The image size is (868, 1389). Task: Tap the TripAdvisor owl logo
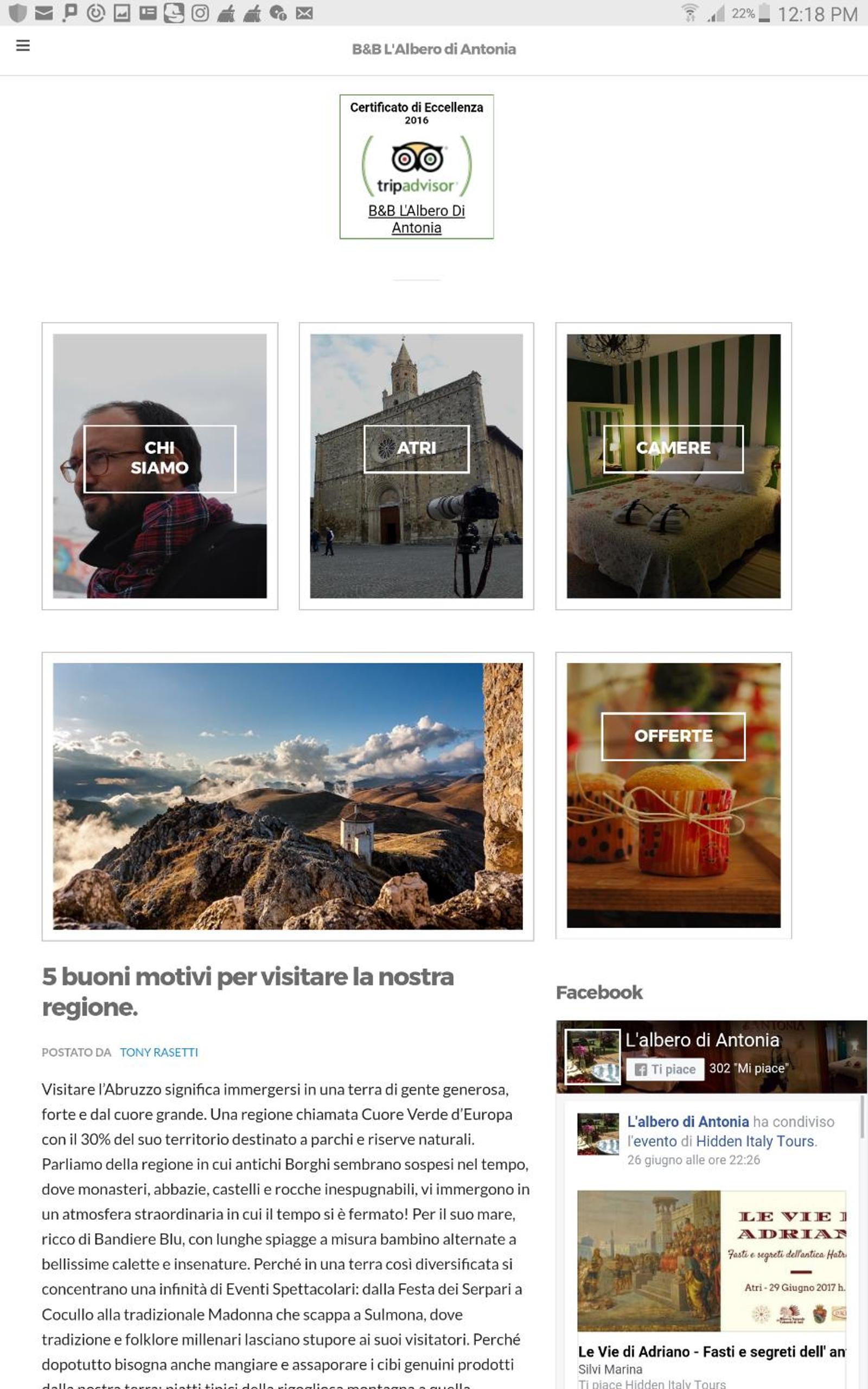(417, 157)
